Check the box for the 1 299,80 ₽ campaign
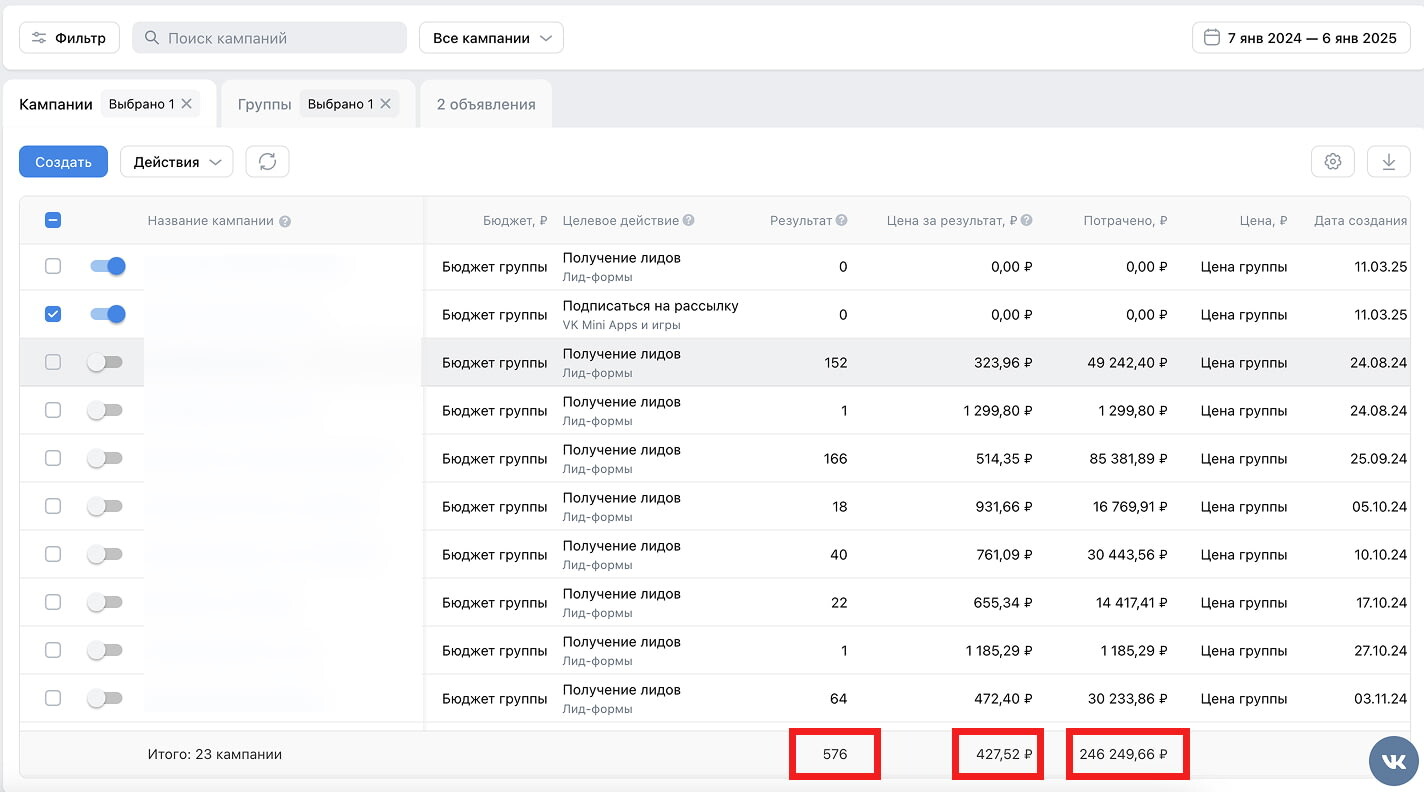Viewport: 1424px width, 792px height. pyautogui.click(x=53, y=410)
